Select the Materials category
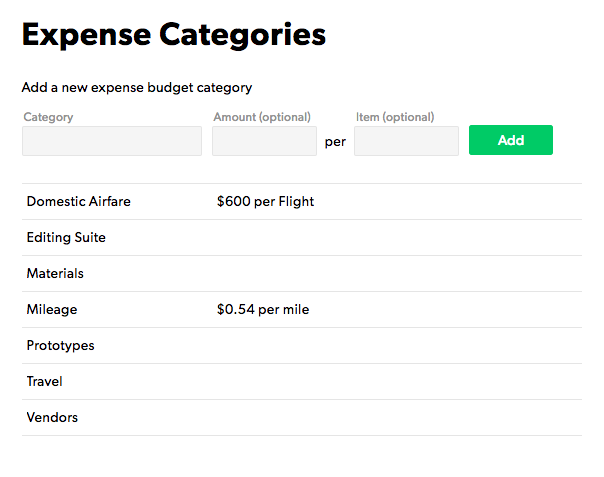 pos(302,274)
